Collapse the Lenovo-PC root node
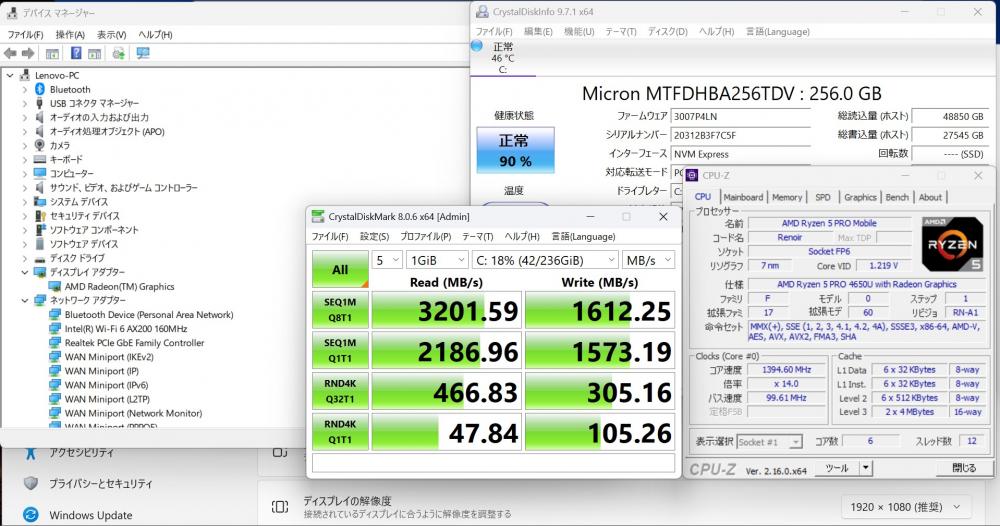This screenshot has width=1000, height=526. (10, 75)
